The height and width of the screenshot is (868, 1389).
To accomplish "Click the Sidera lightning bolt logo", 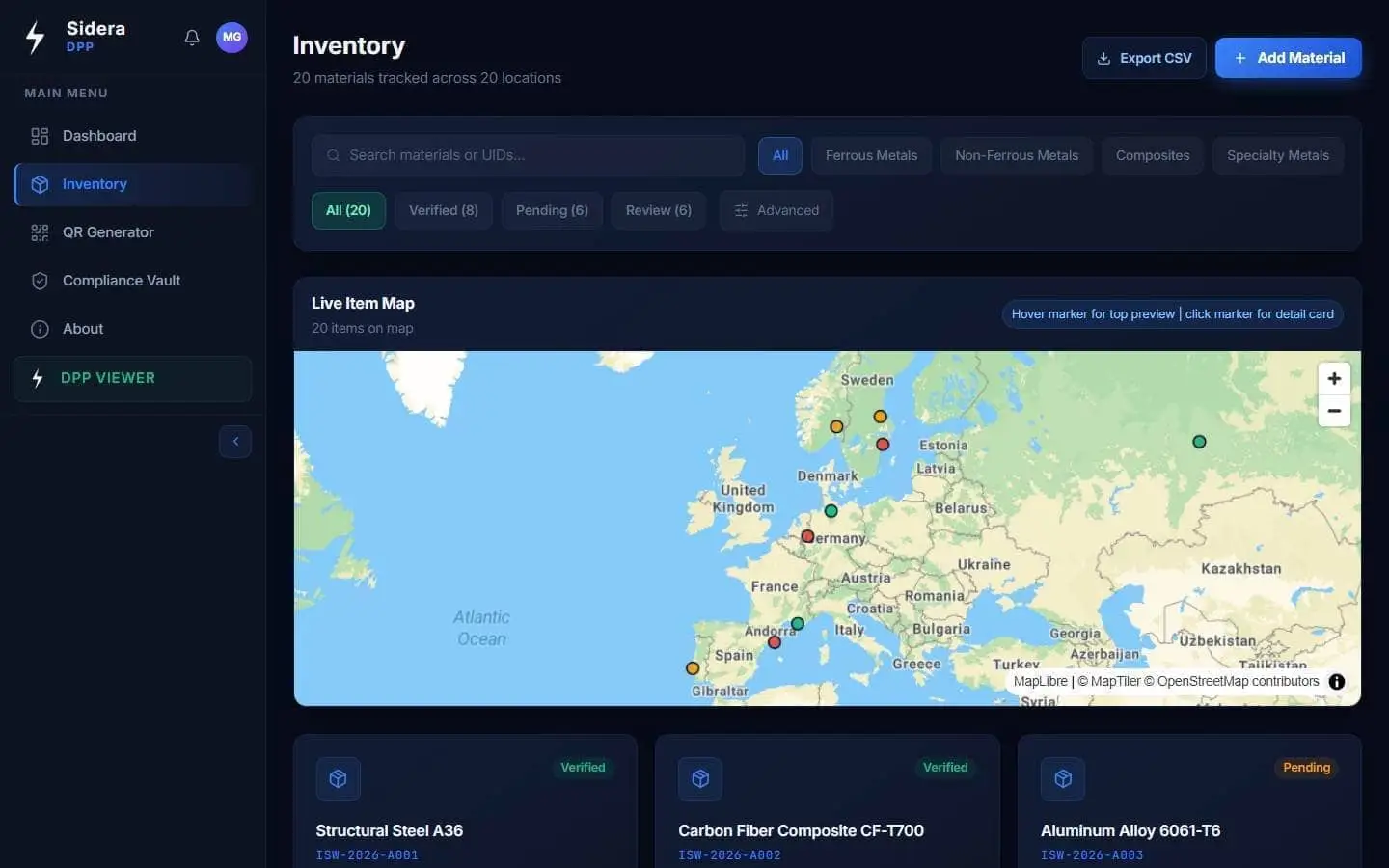I will coord(36,38).
